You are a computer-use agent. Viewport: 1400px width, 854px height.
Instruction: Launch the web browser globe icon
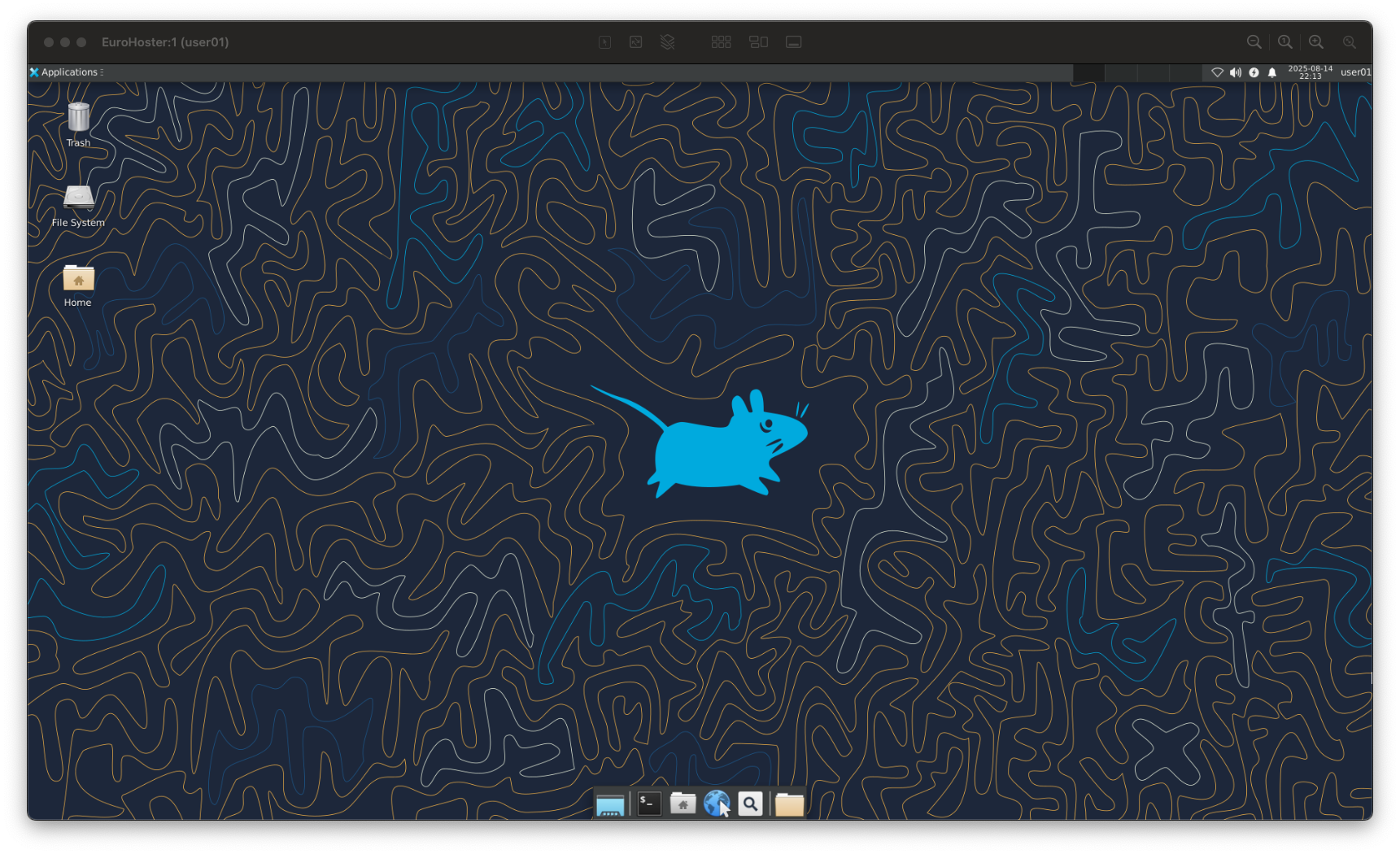[717, 804]
